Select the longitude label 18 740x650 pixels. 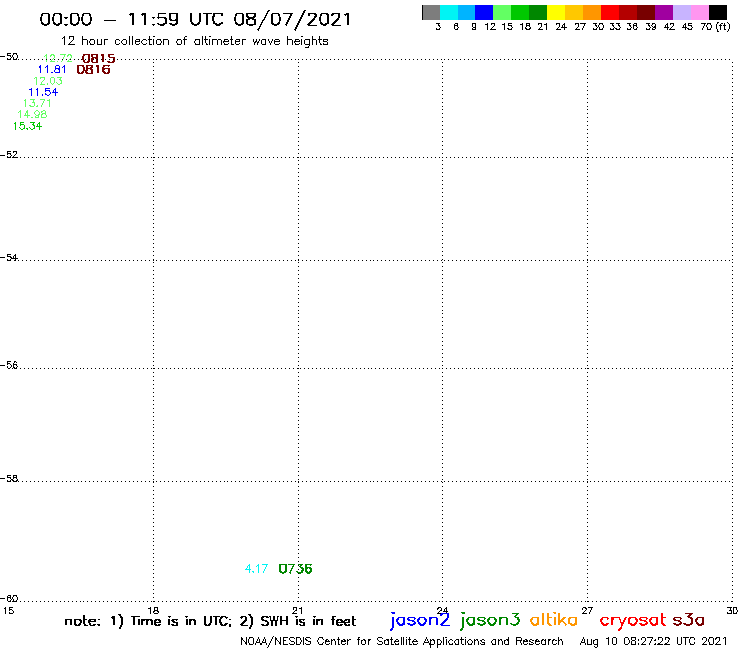point(153,610)
